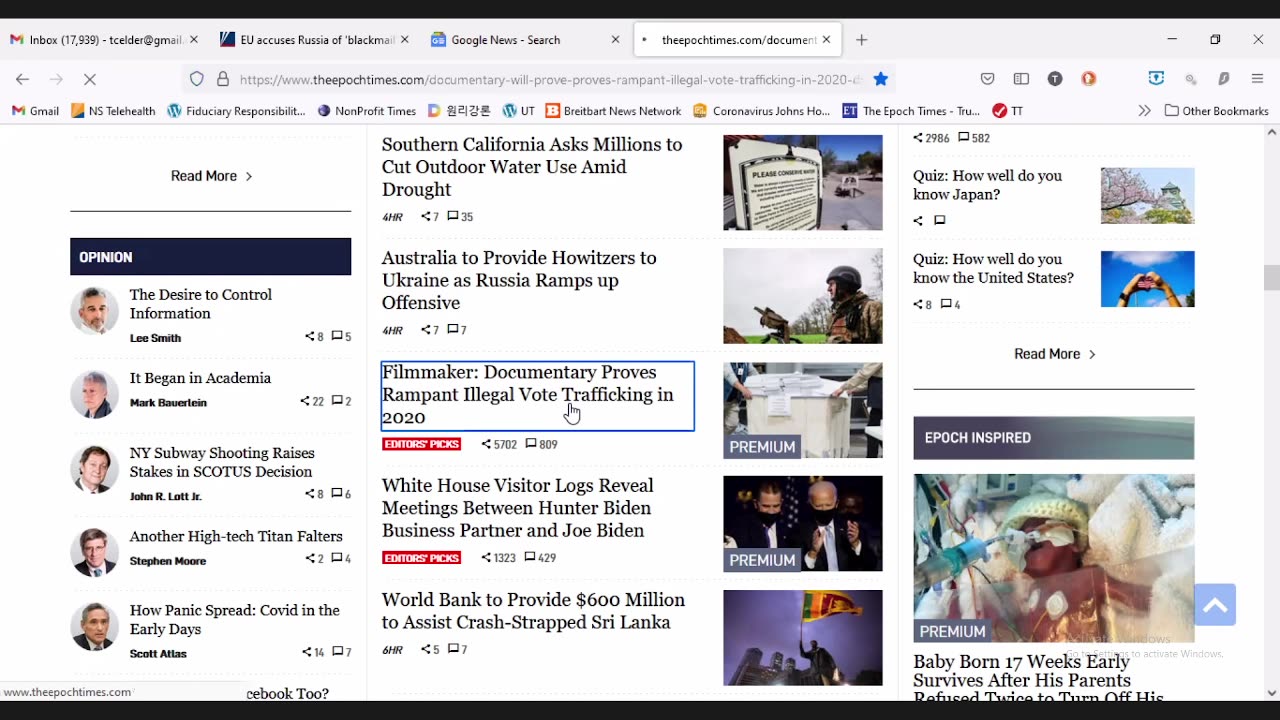This screenshot has height=720, width=1280.
Task: Open the Coronavirus Johns Ho... bookmark
Action: 762,111
